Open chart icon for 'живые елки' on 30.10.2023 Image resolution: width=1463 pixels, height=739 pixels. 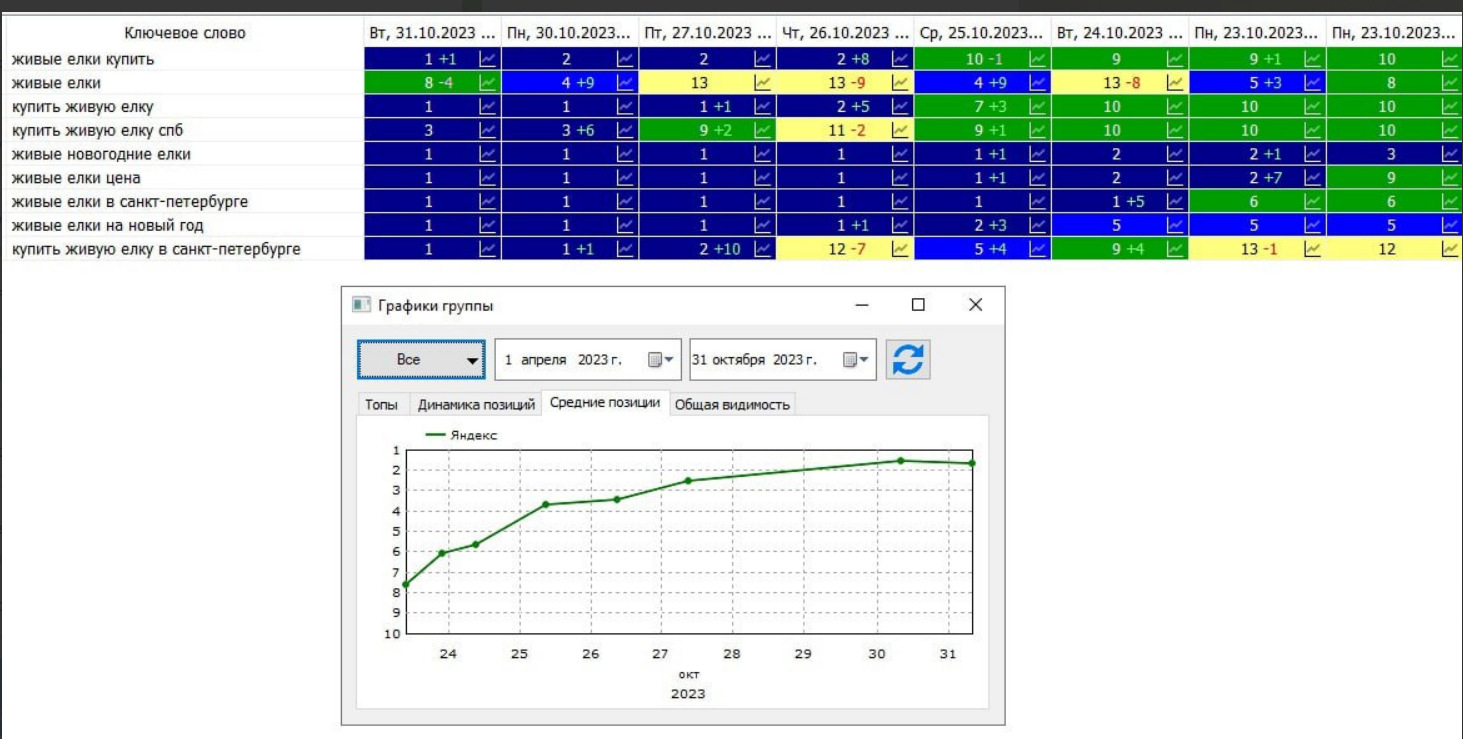point(625,83)
